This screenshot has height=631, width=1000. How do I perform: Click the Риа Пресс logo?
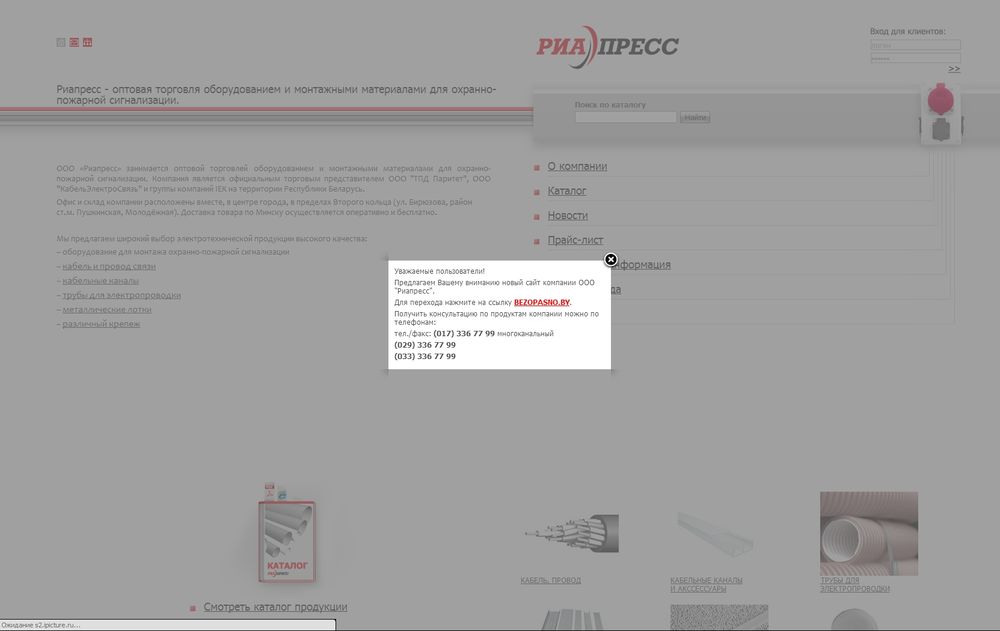(607, 46)
